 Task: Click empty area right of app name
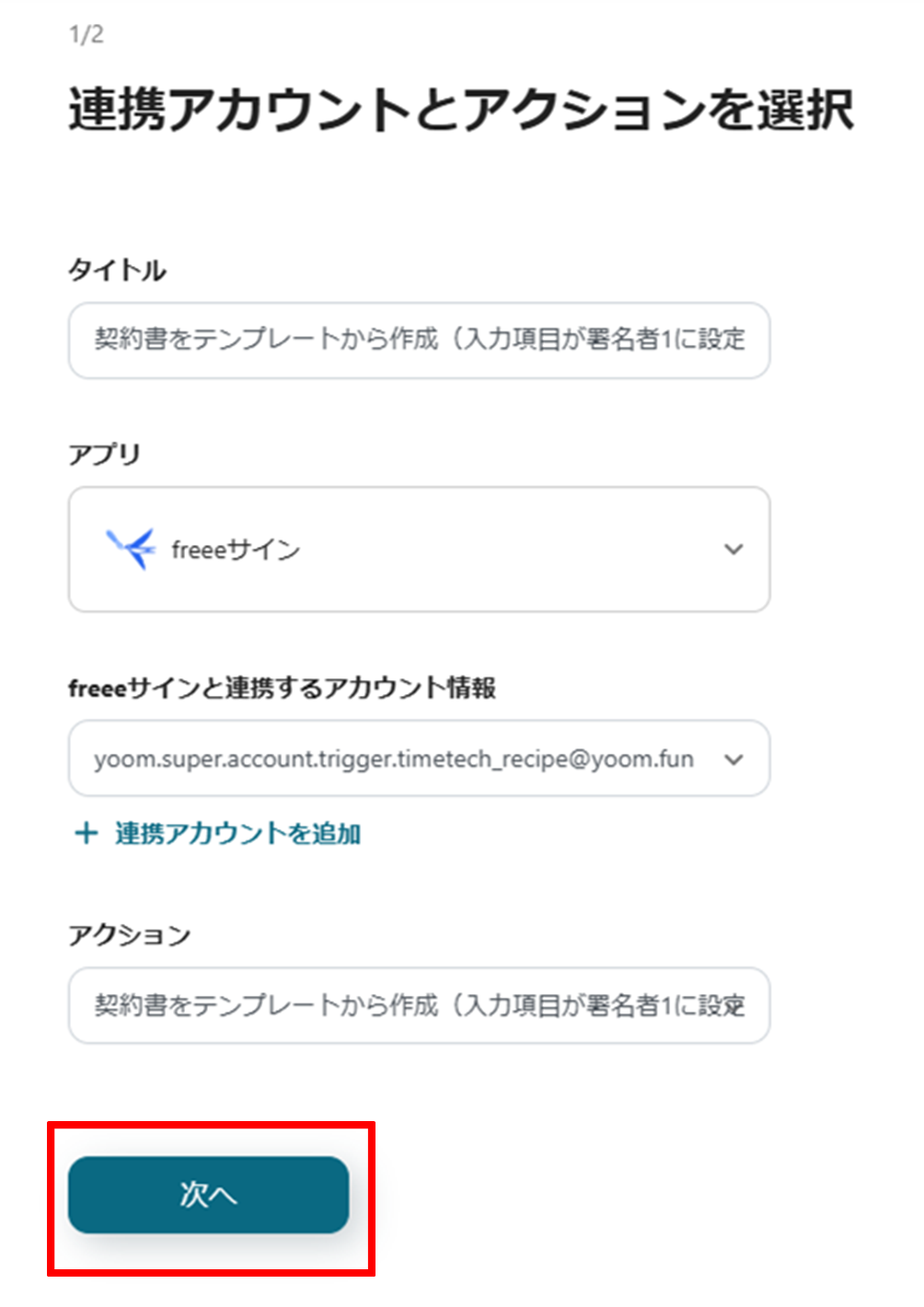pos(506,549)
